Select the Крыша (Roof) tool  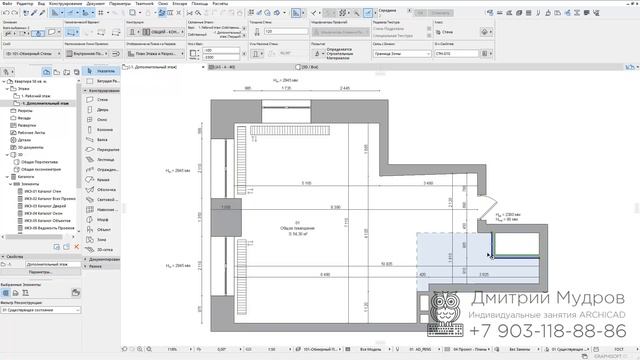point(101,180)
